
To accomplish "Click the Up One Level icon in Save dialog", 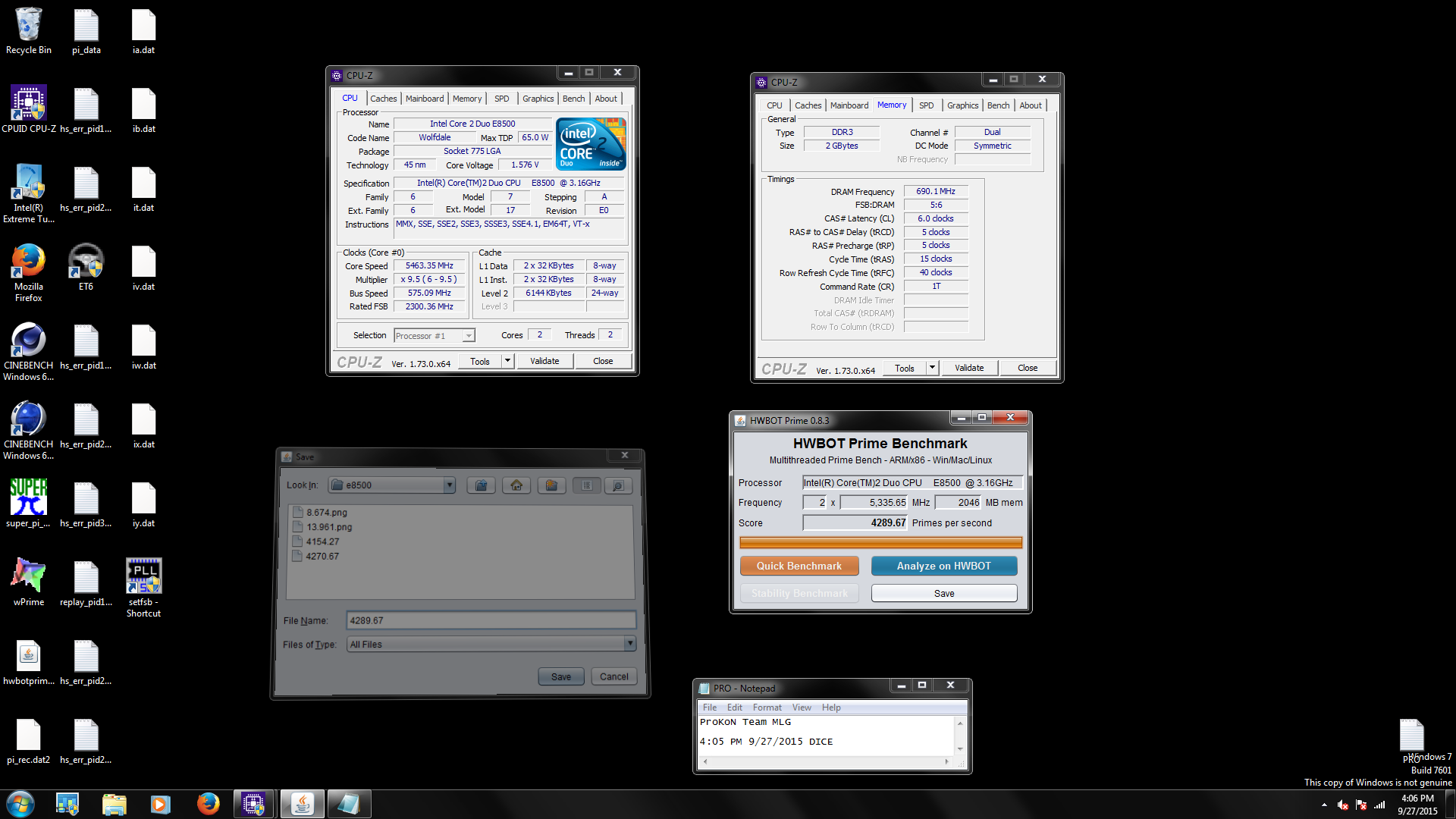I will tap(481, 485).
